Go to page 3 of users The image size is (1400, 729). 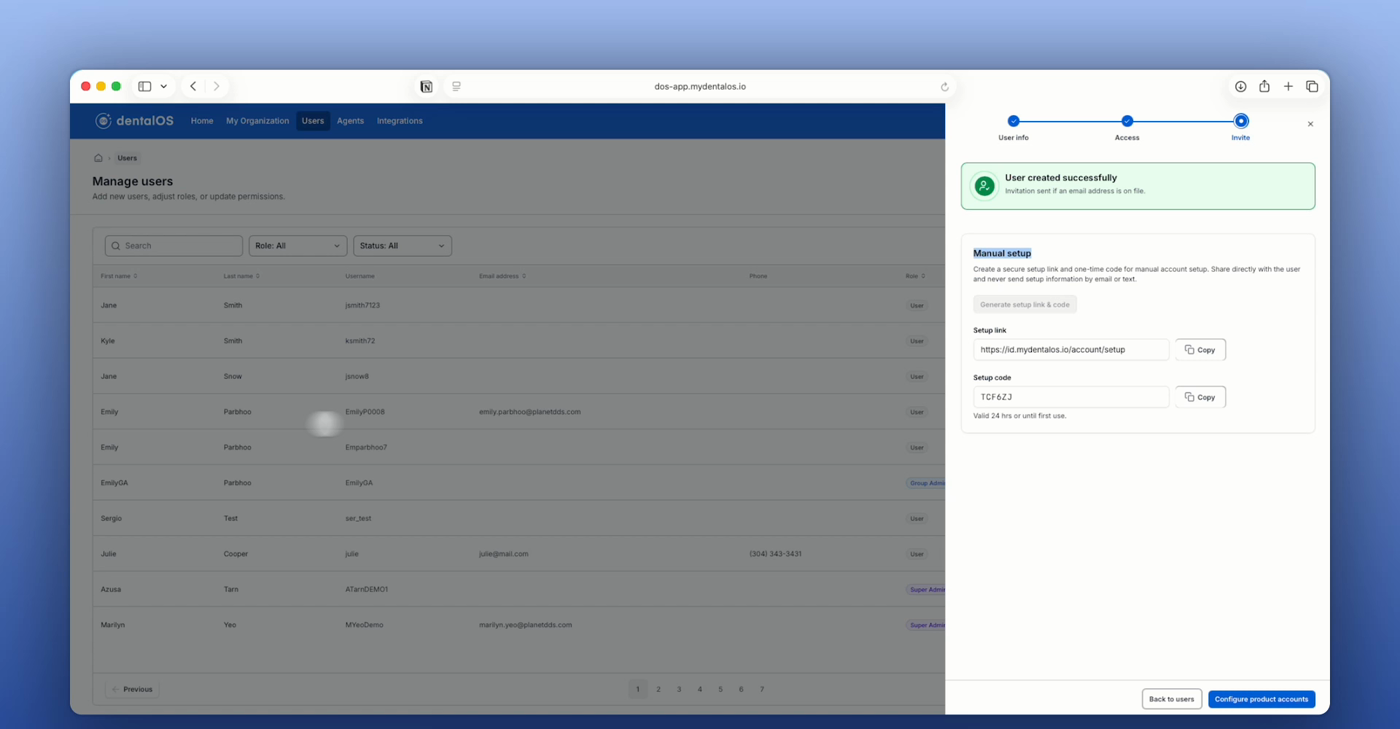click(679, 689)
